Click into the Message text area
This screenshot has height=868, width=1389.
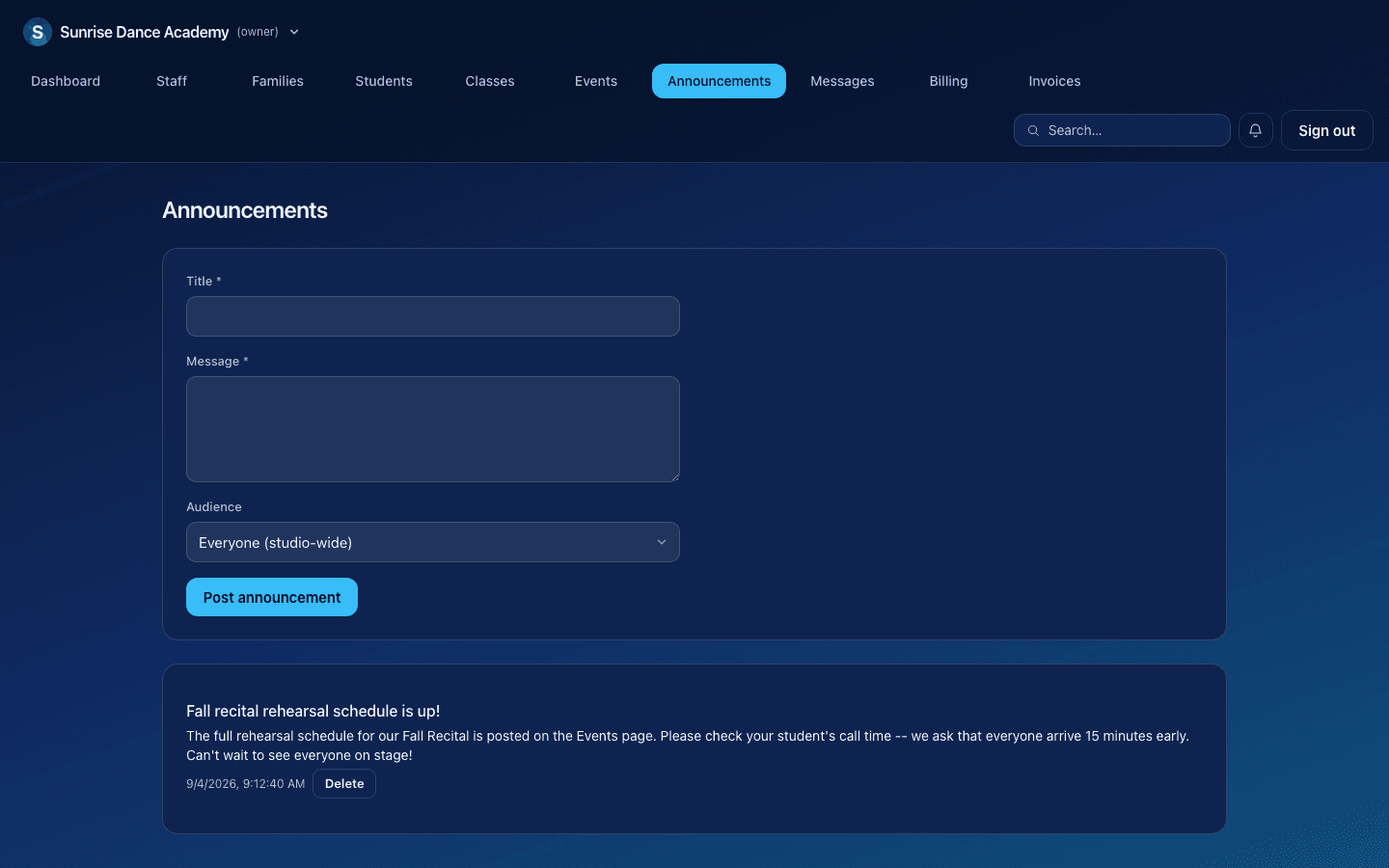click(433, 429)
